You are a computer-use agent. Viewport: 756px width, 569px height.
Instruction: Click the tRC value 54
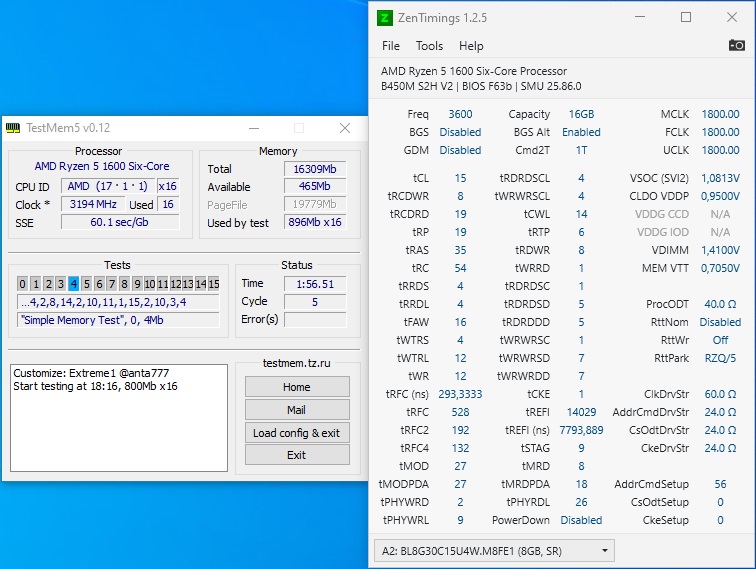tap(460, 268)
